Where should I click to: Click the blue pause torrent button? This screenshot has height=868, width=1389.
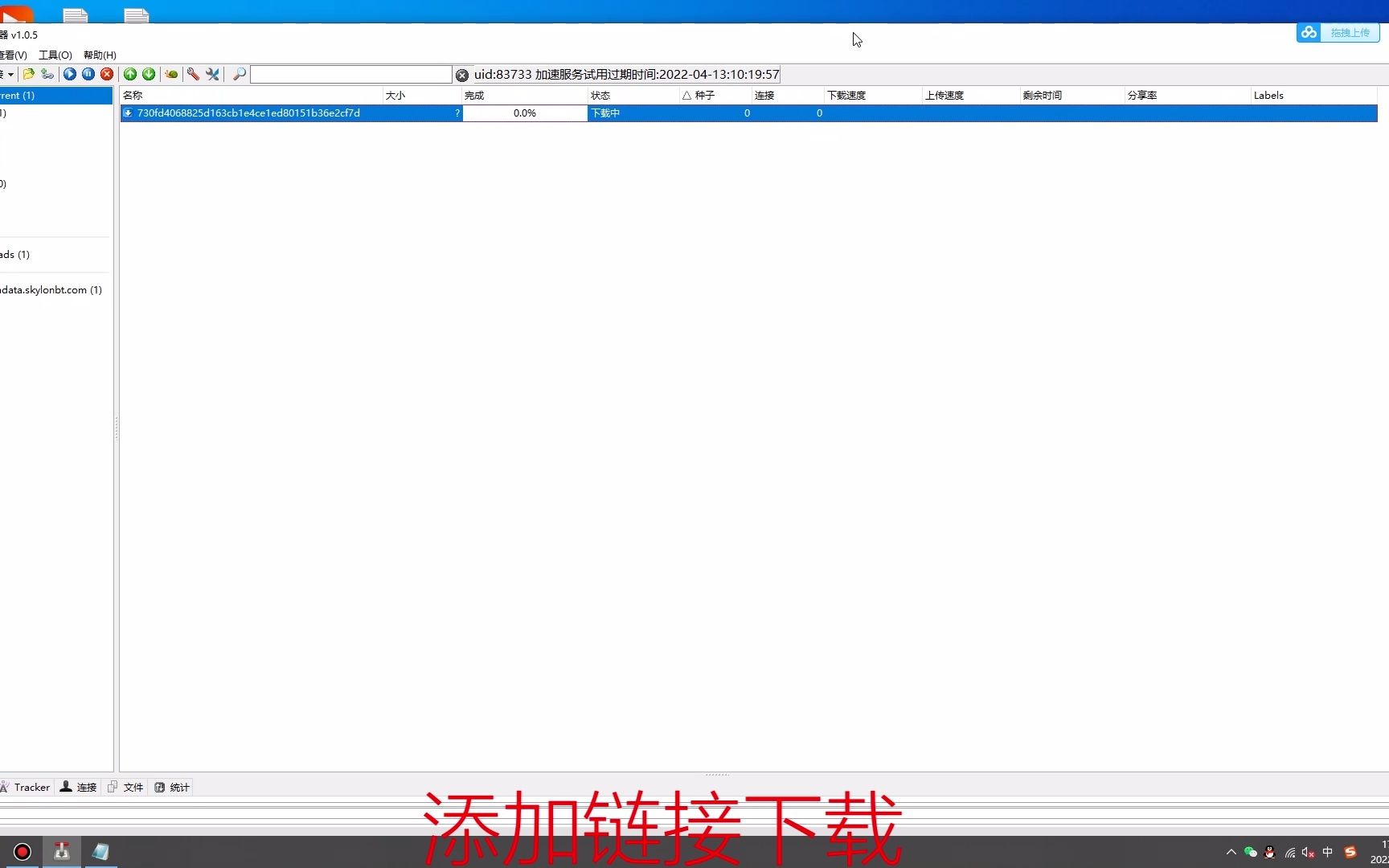[88, 74]
